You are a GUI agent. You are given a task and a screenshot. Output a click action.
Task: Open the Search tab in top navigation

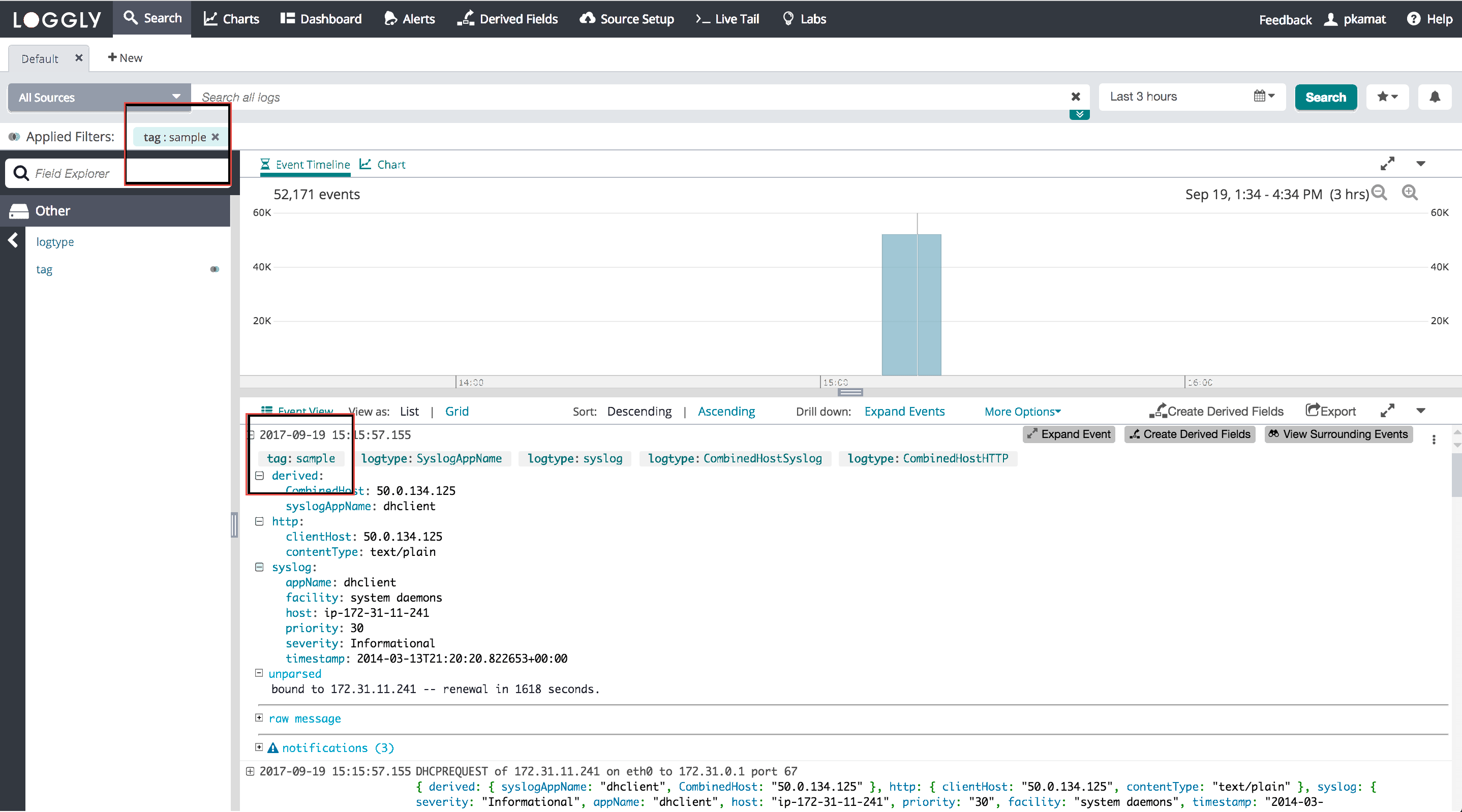click(153, 18)
